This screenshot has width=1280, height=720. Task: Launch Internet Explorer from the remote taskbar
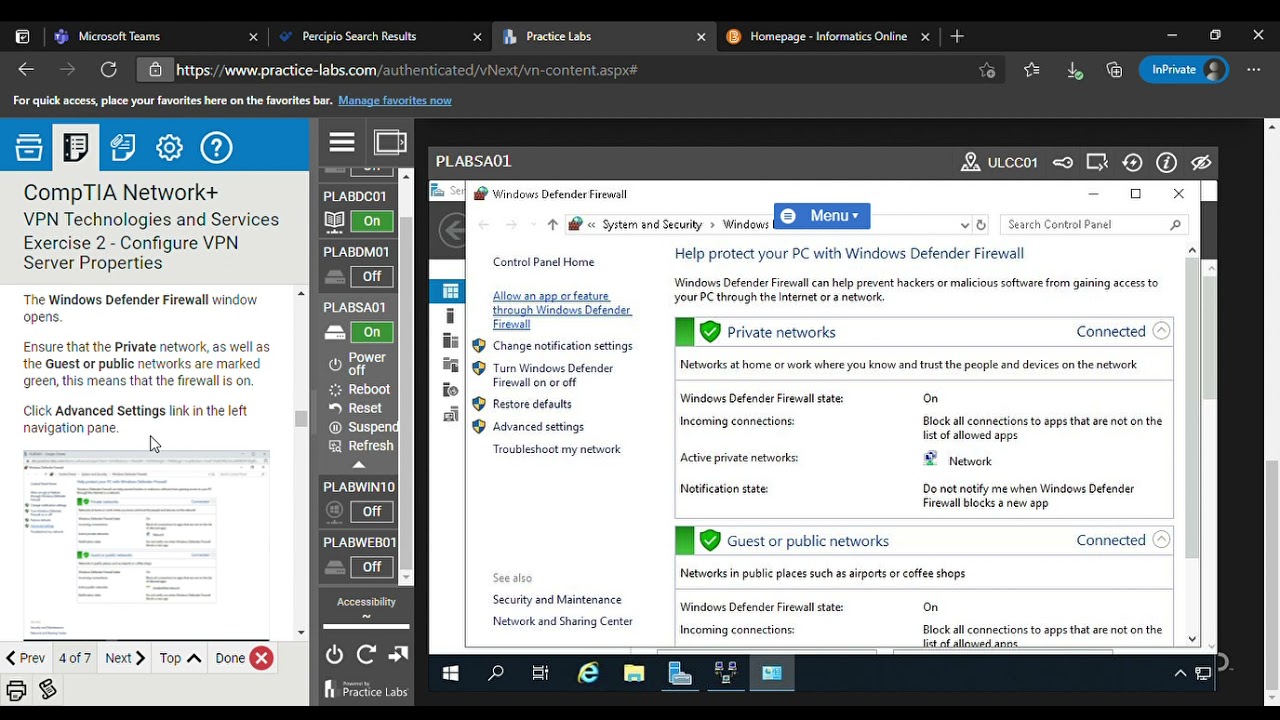(588, 674)
